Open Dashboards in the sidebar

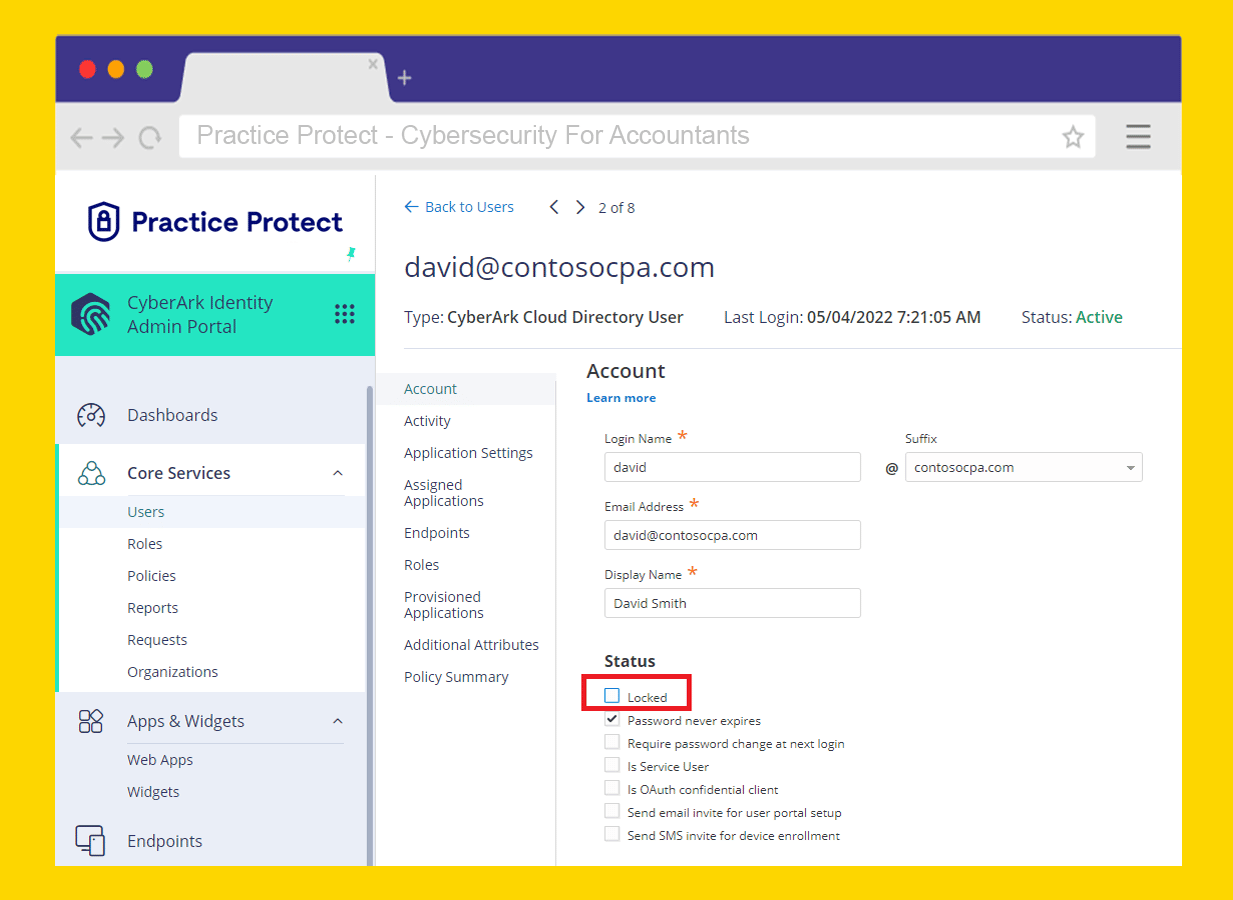[x=172, y=415]
